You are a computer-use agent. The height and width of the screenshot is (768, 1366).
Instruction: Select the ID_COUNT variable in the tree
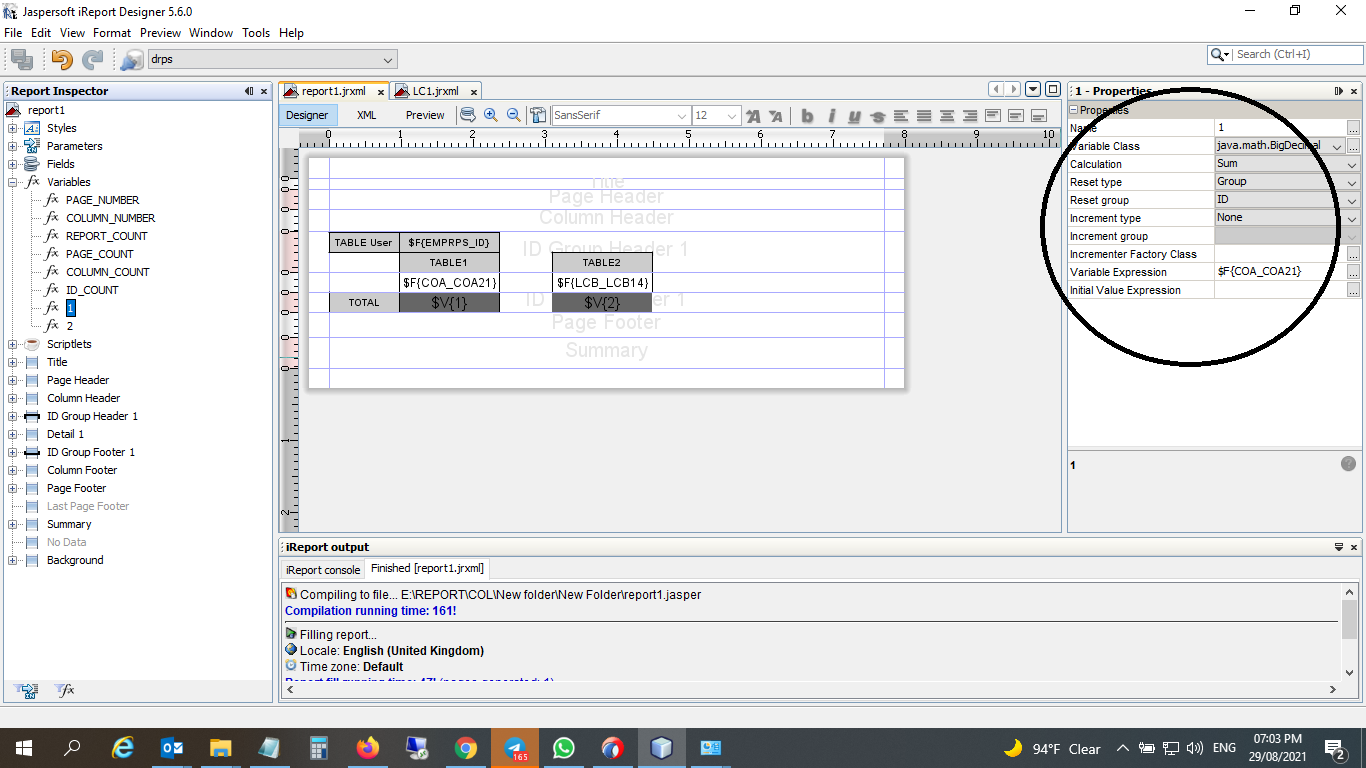pyautogui.click(x=92, y=290)
